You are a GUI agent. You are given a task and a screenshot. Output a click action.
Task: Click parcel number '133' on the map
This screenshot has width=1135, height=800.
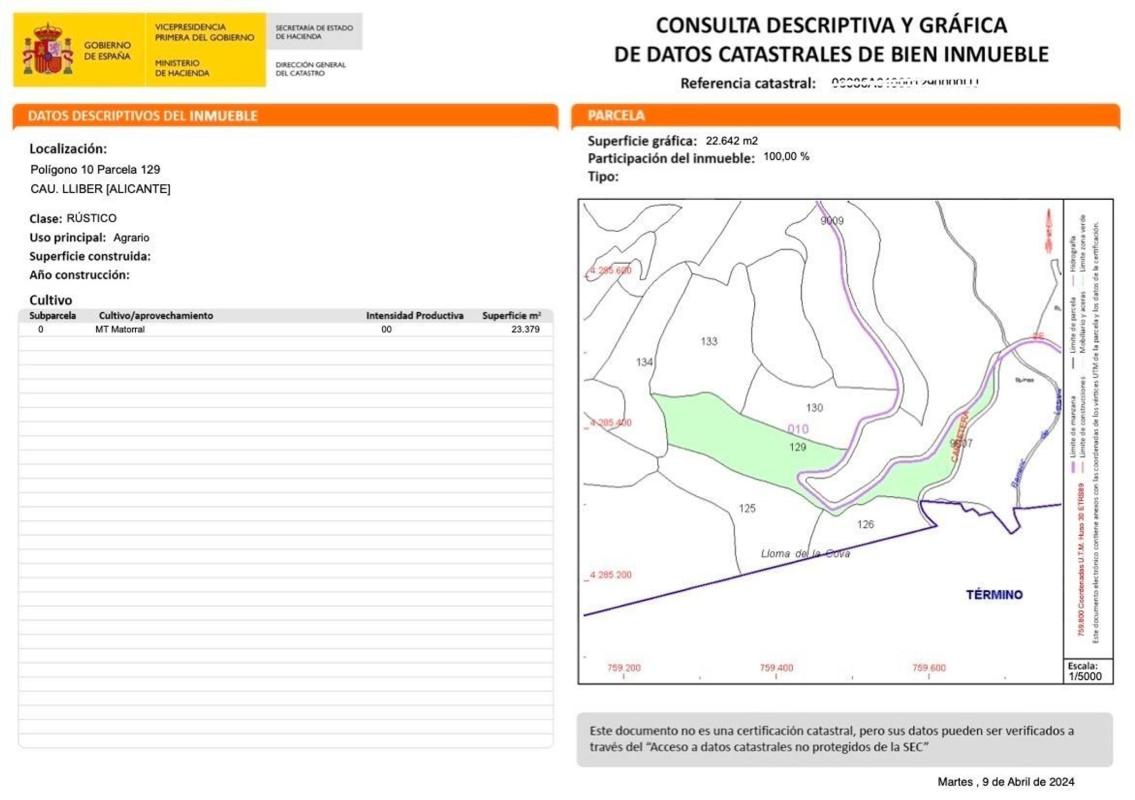tap(709, 341)
